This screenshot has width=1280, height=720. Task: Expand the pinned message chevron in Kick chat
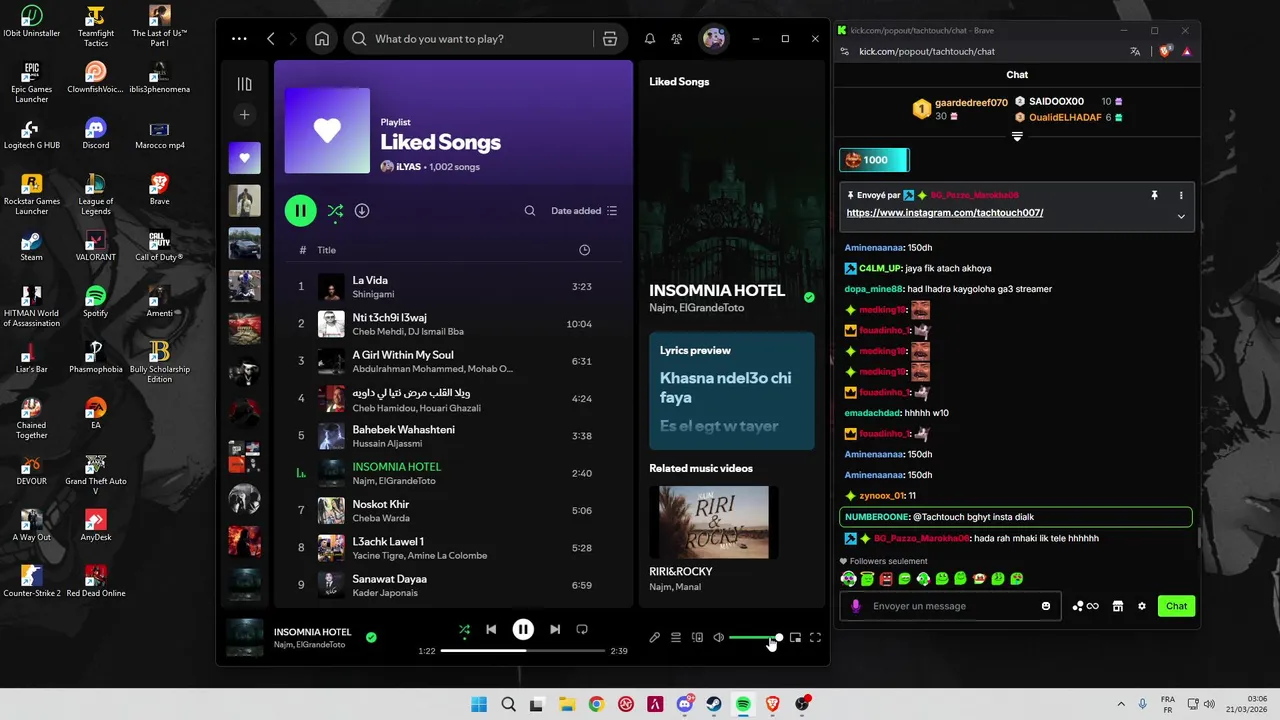pyautogui.click(x=1181, y=216)
